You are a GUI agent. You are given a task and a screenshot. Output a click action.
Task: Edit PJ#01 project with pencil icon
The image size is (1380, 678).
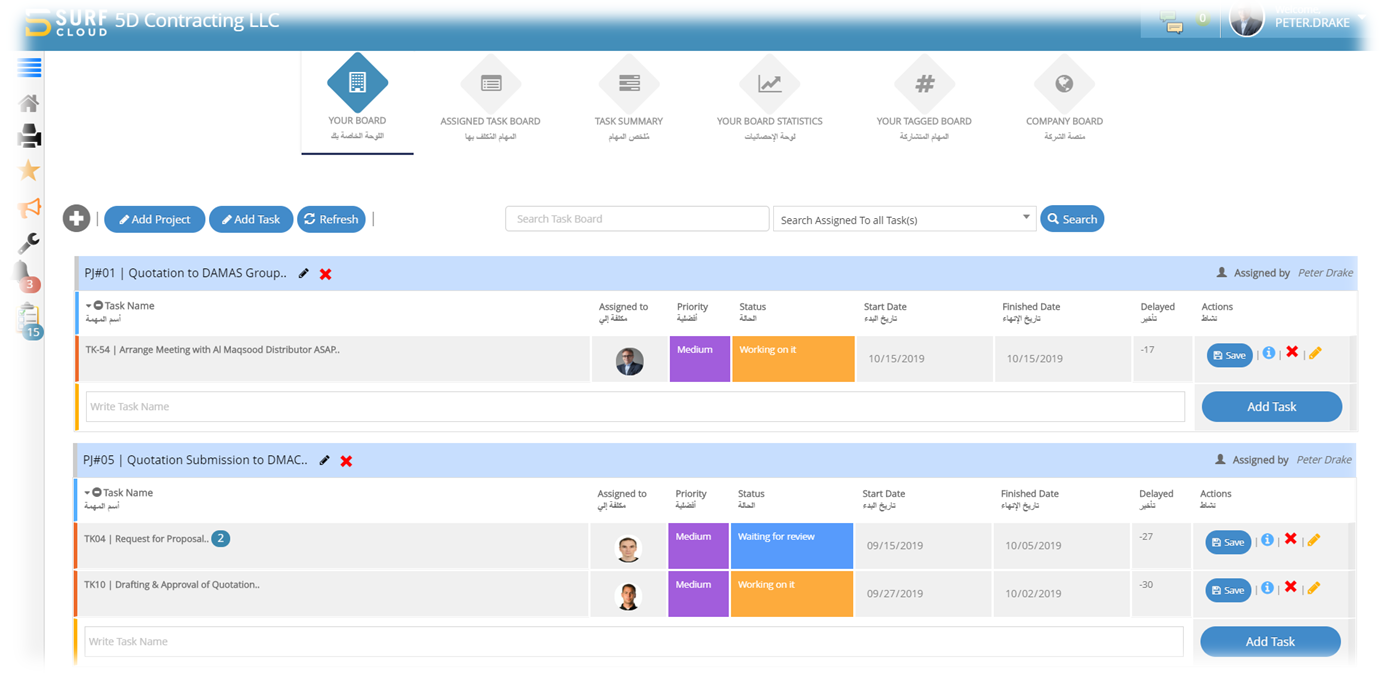304,273
